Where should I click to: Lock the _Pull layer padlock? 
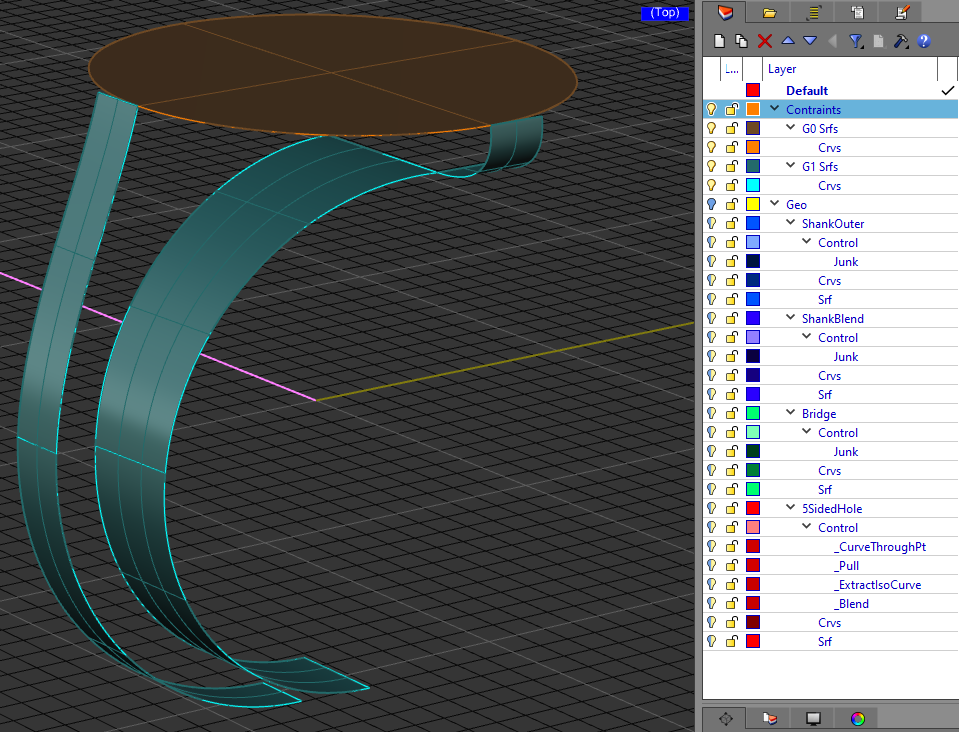coord(731,565)
